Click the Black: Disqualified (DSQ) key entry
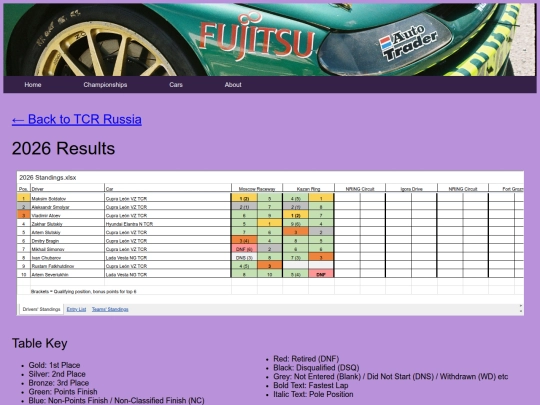Viewport: 540px width, 405px height. [x=316, y=368]
